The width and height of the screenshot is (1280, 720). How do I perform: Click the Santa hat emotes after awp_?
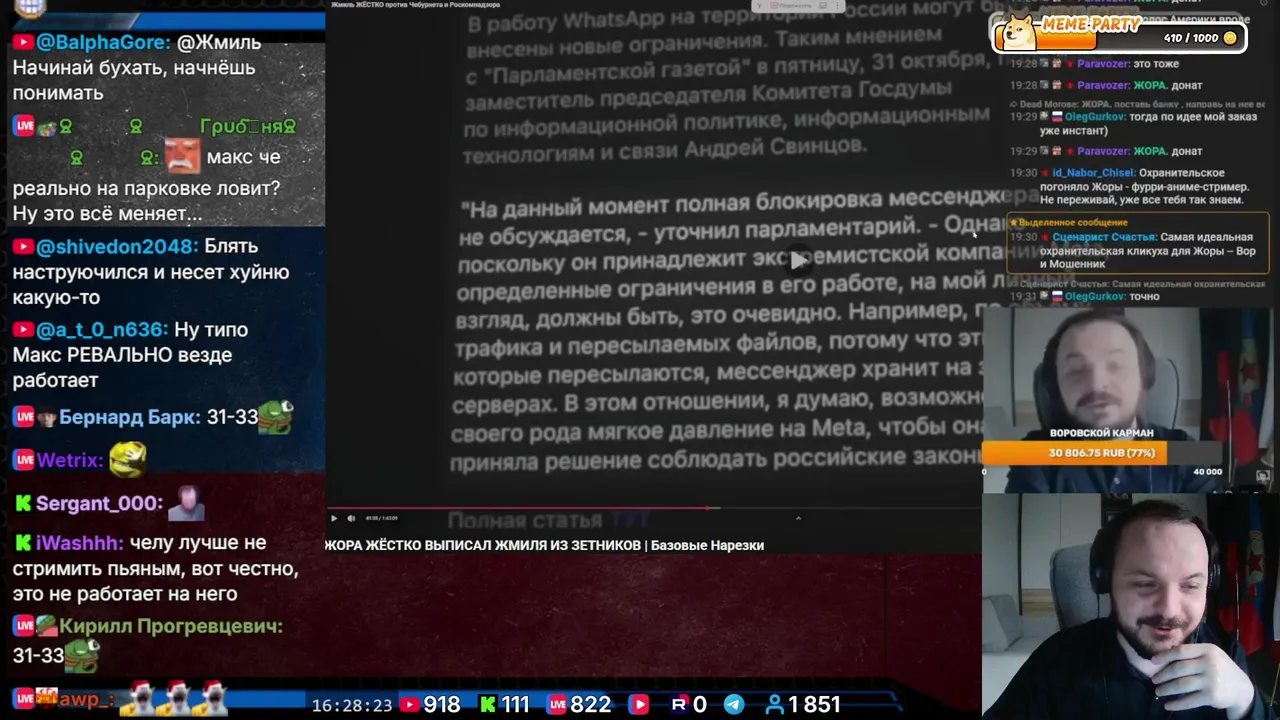coord(174,696)
